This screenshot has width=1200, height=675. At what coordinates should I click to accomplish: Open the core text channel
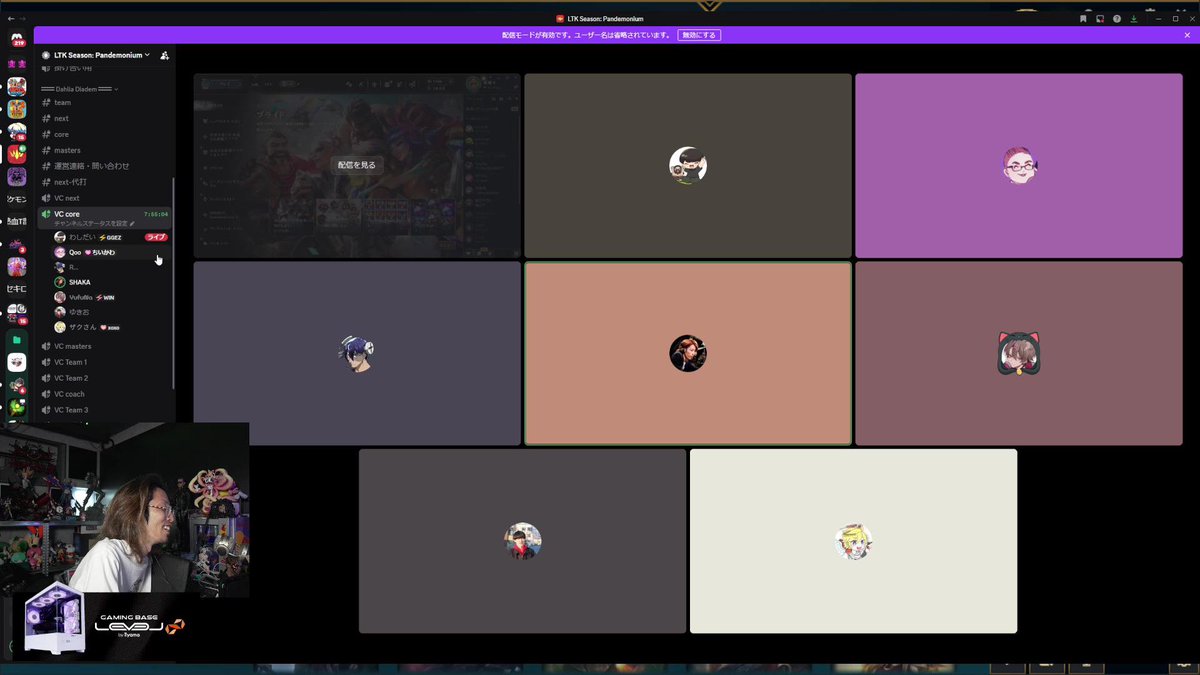tap(105, 134)
